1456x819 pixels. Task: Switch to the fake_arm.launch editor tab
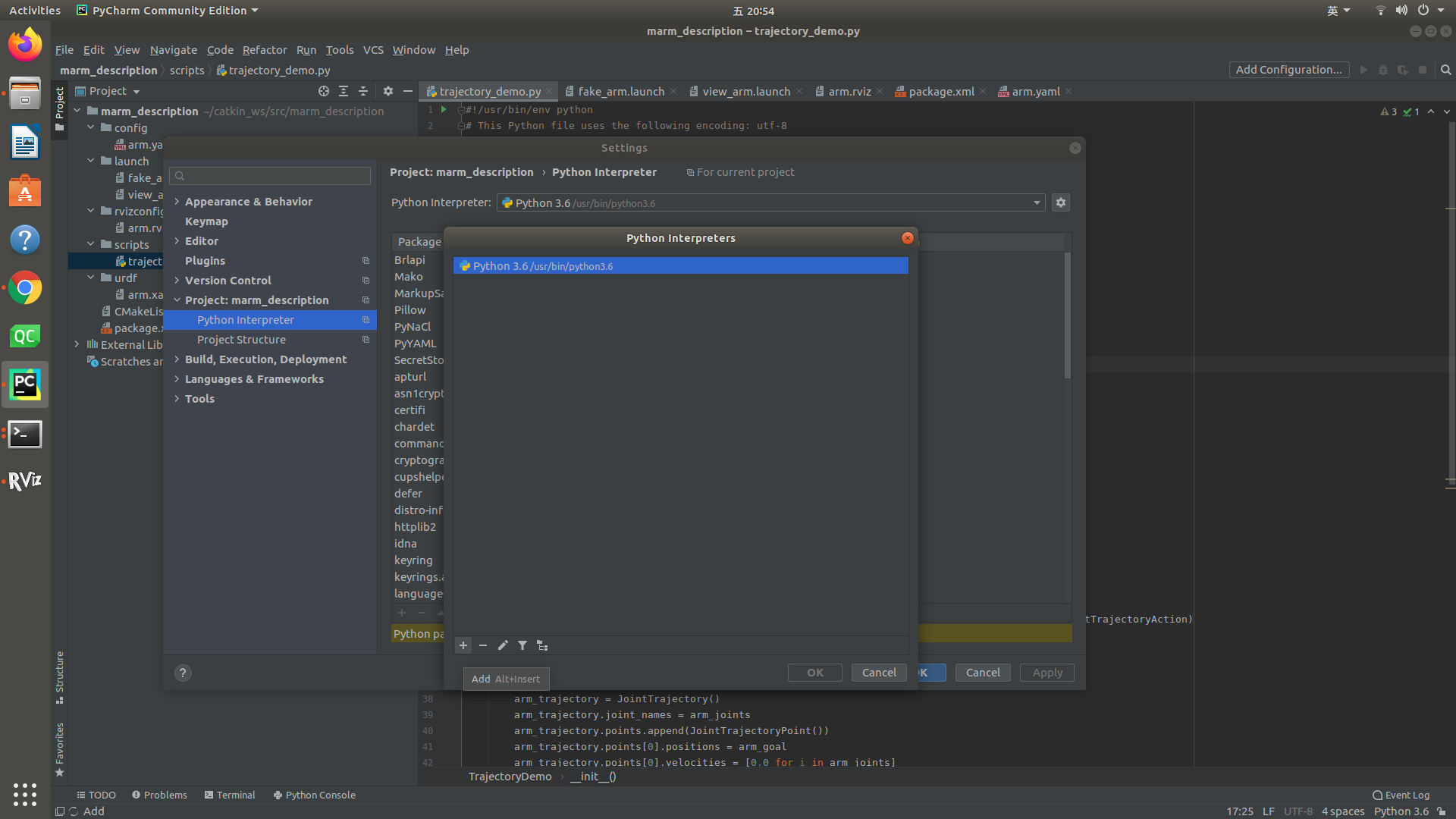coord(620,92)
